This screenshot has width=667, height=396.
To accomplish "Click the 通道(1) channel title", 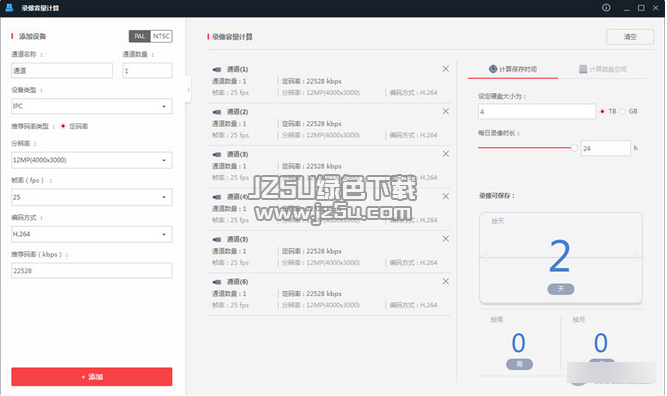I will [237, 69].
